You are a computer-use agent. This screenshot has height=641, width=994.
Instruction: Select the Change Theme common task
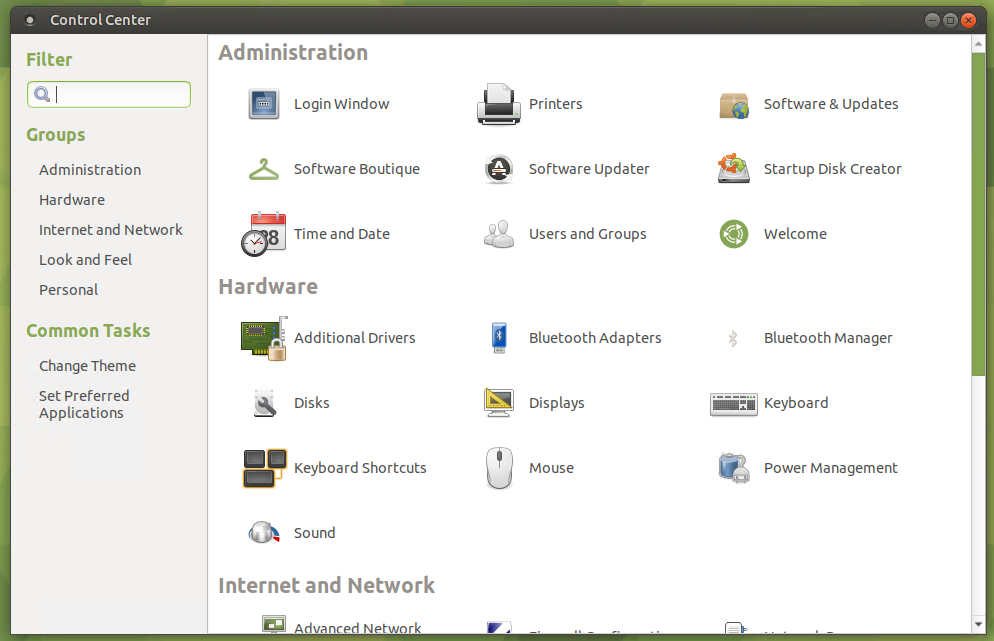coord(87,366)
